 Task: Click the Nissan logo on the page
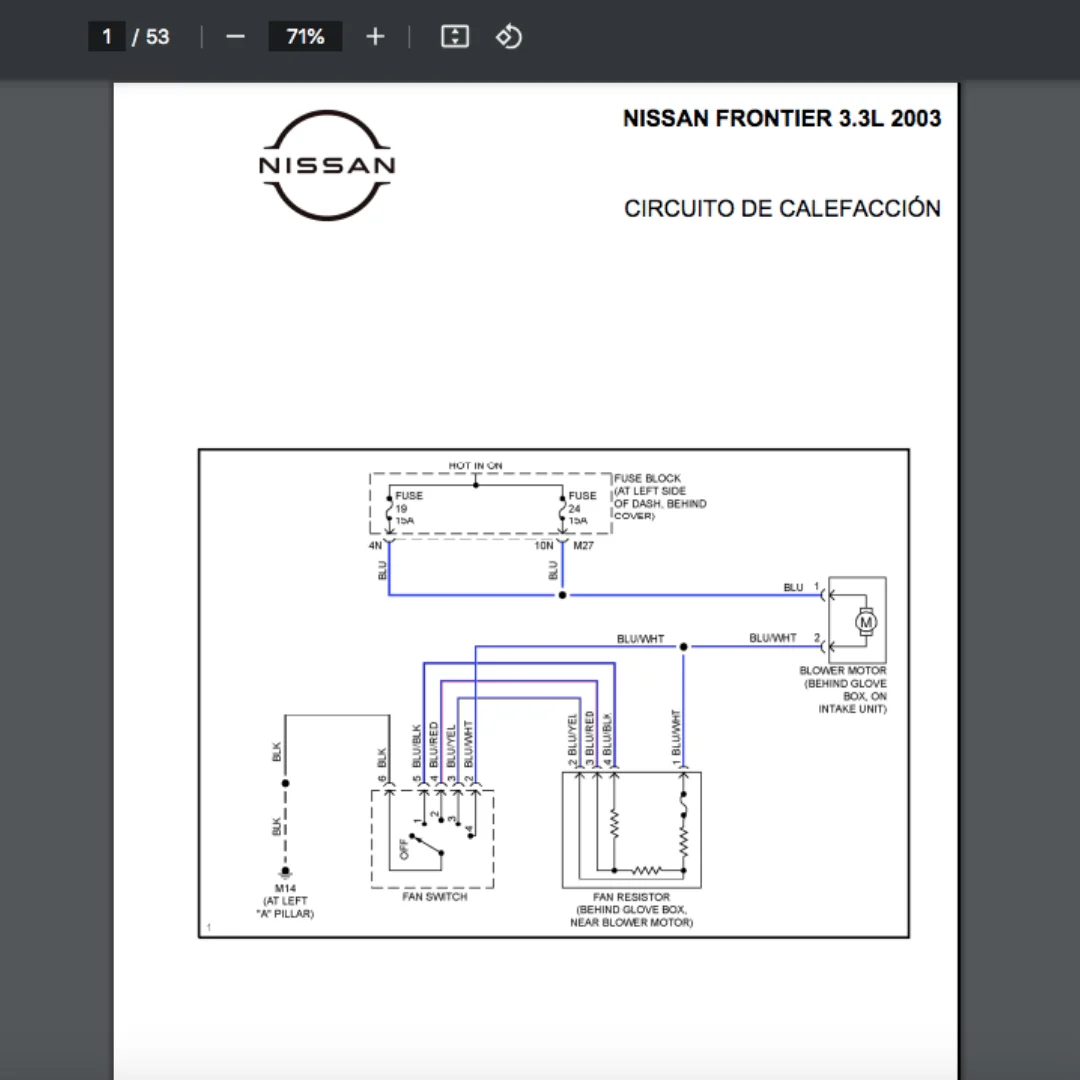[327, 165]
